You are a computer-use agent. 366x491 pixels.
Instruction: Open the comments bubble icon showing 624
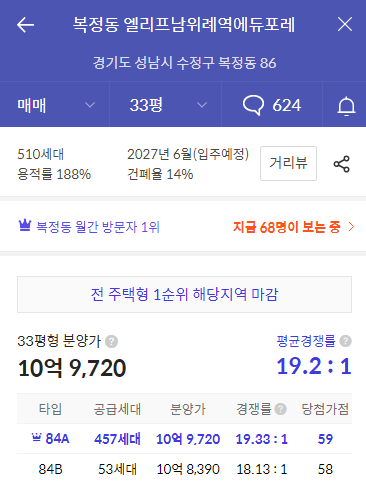point(272,105)
